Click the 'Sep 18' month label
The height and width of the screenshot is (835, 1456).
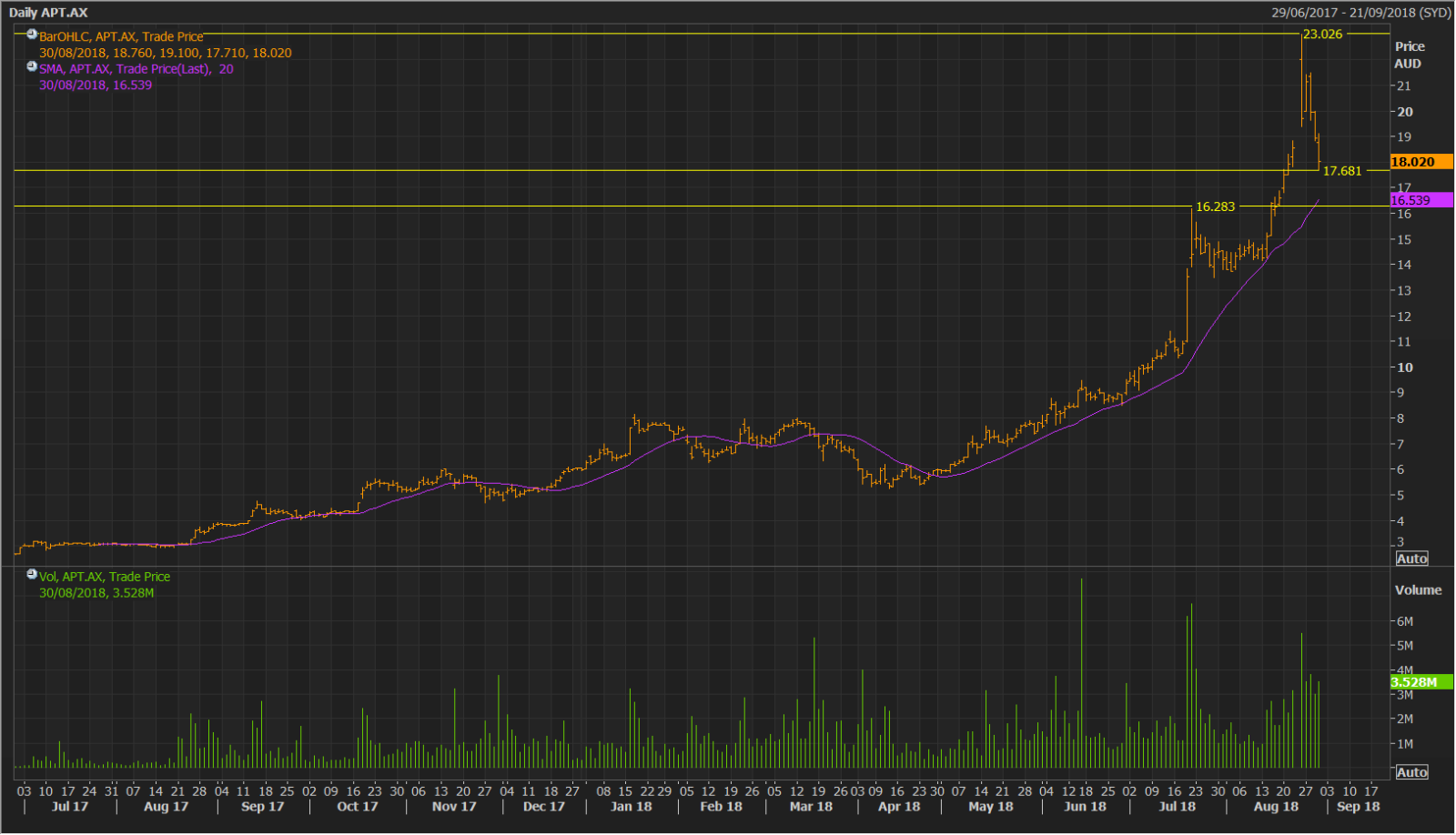(x=1358, y=807)
